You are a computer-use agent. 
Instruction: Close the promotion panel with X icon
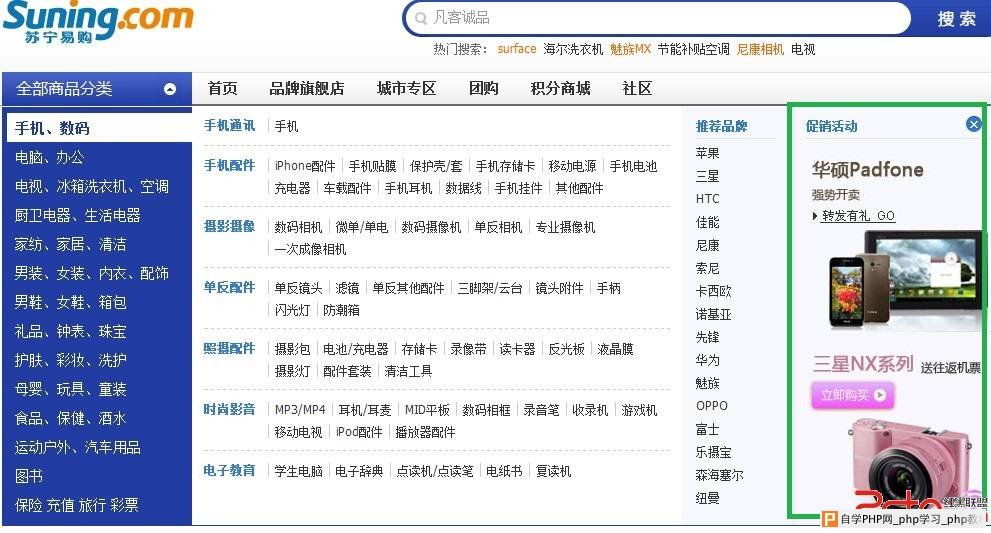coord(974,125)
